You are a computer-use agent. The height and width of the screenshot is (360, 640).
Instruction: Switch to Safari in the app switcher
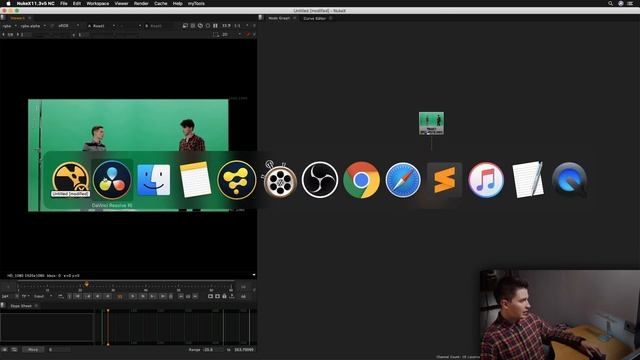(403, 180)
